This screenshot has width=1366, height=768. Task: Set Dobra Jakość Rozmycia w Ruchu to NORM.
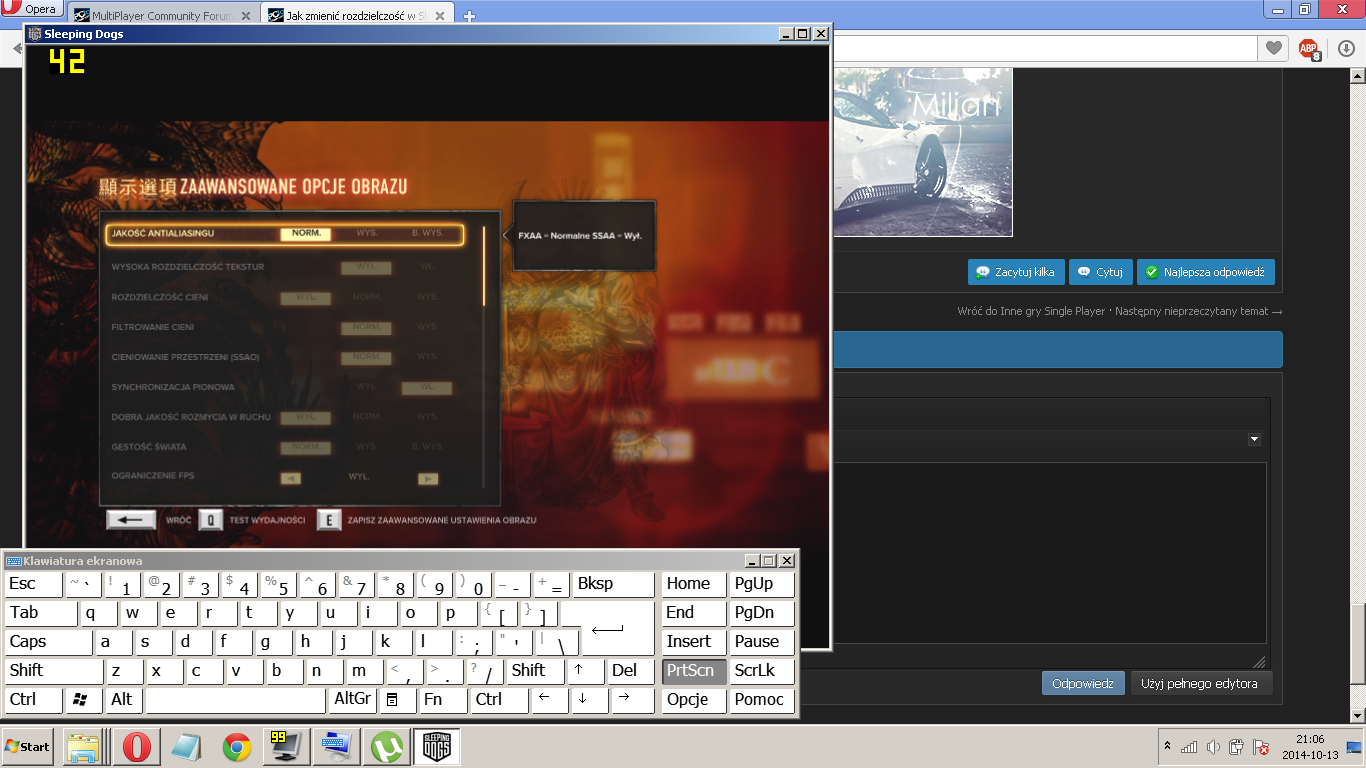pyautogui.click(x=366, y=417)
